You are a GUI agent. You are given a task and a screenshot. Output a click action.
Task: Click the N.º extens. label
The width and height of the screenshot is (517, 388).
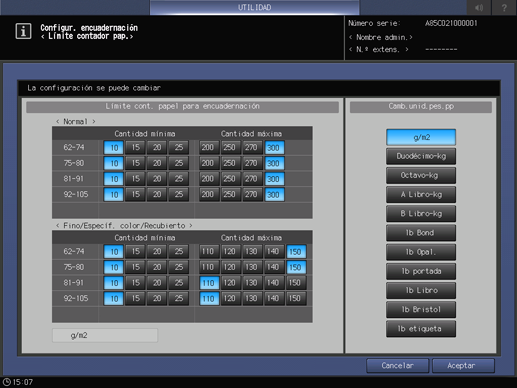click(379, 50)
